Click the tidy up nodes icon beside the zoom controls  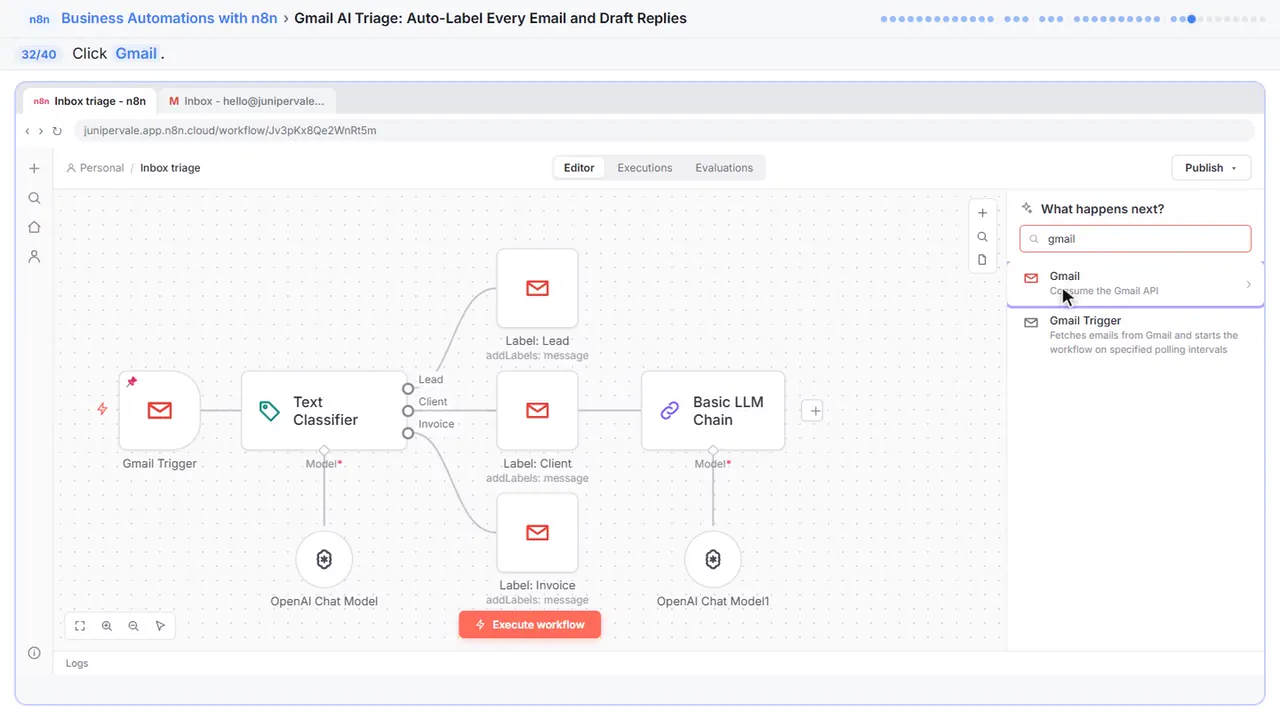coord(160,626)
